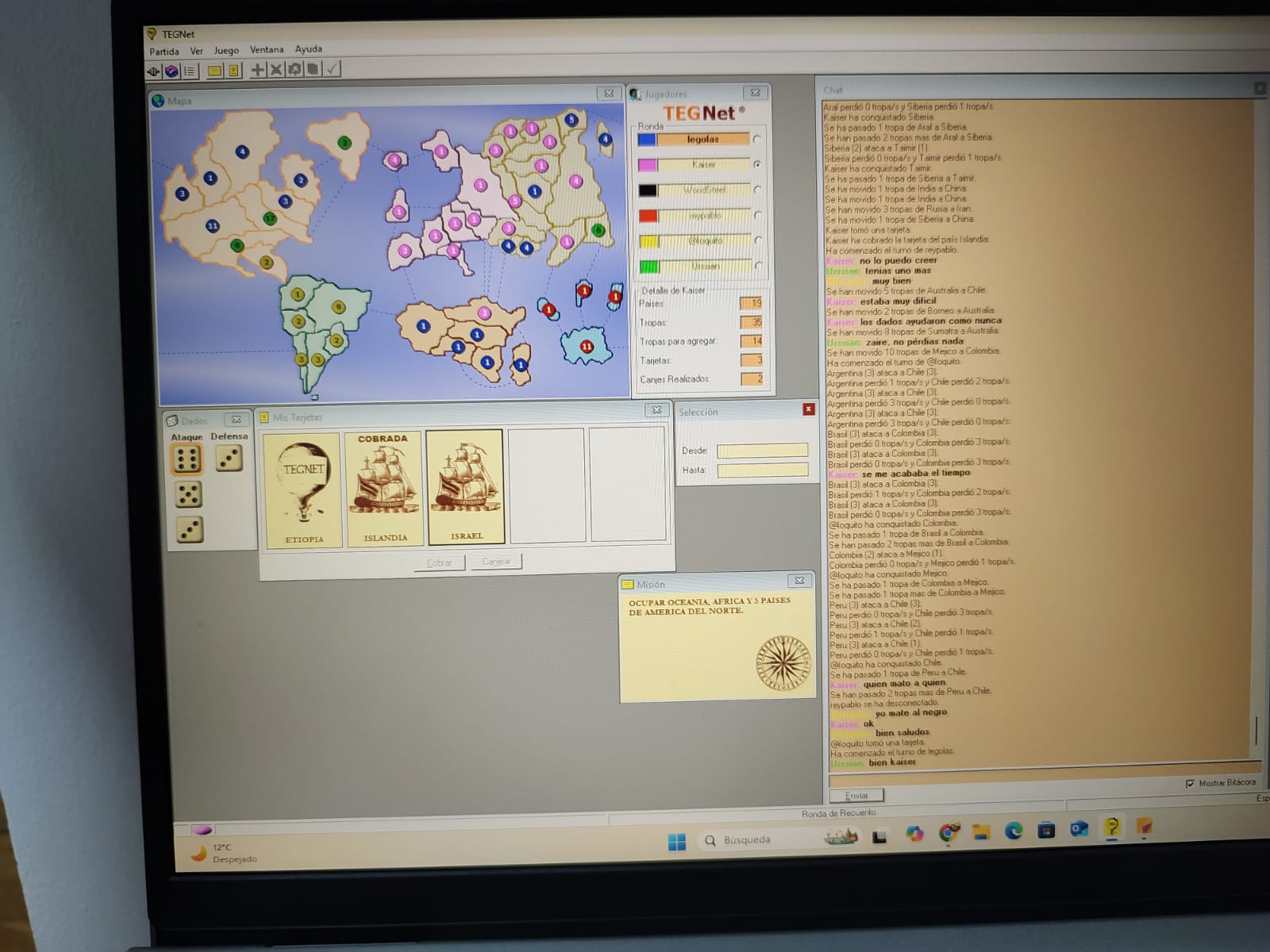This screenshot has height=952, width=1270.
Task: Select the @loquito player radio button
Action: click(759, 240)
